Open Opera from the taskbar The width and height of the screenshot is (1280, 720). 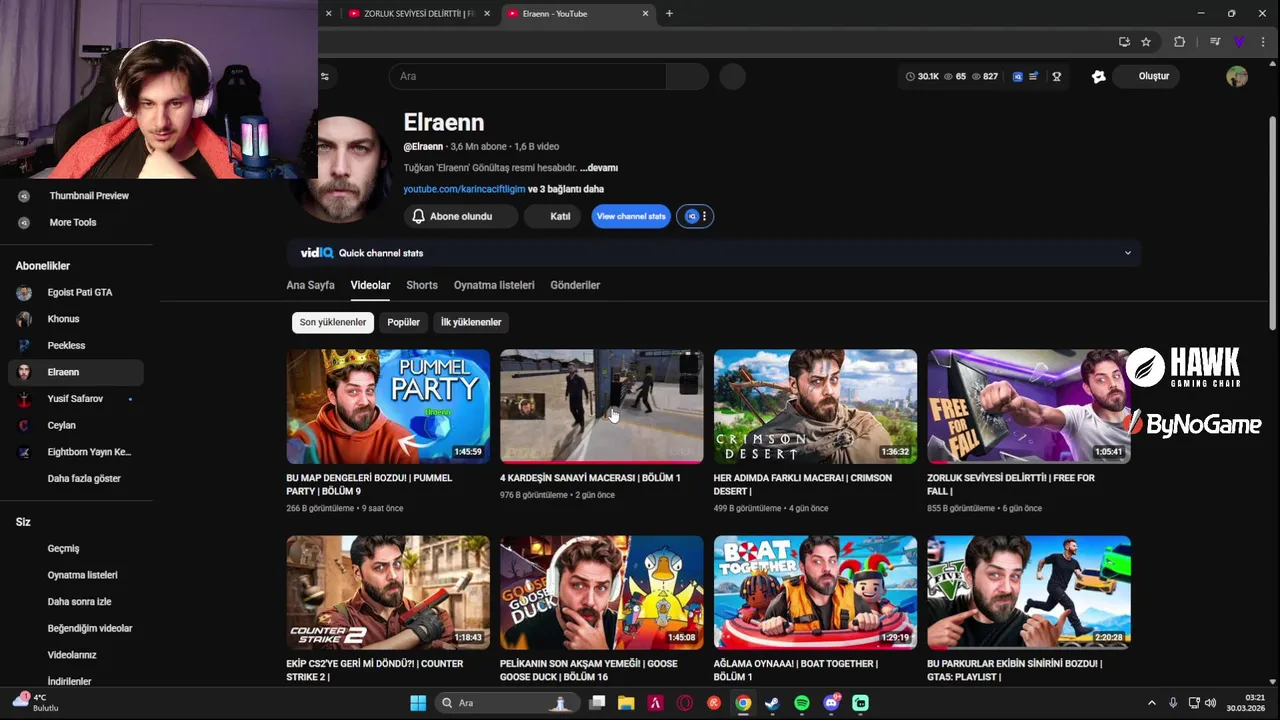coord(685,703)
